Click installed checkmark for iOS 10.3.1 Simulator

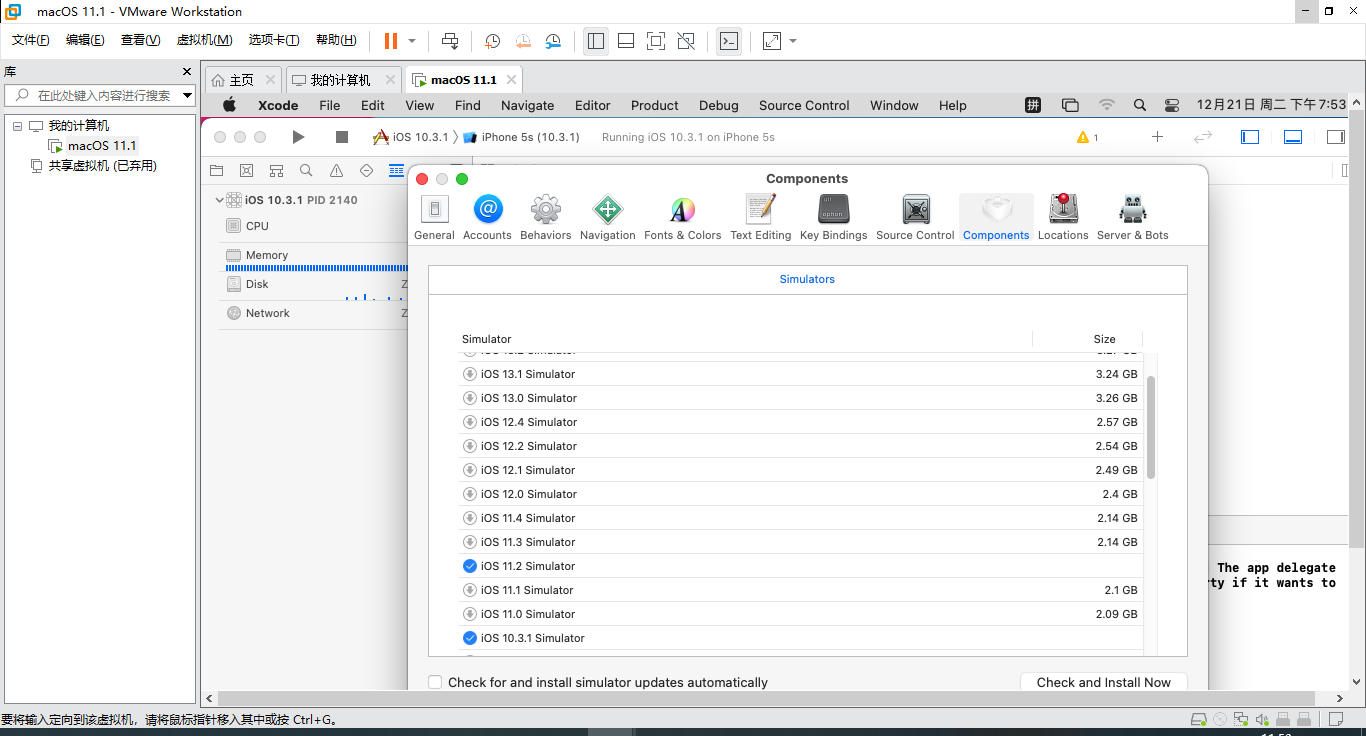click(470, 638)
